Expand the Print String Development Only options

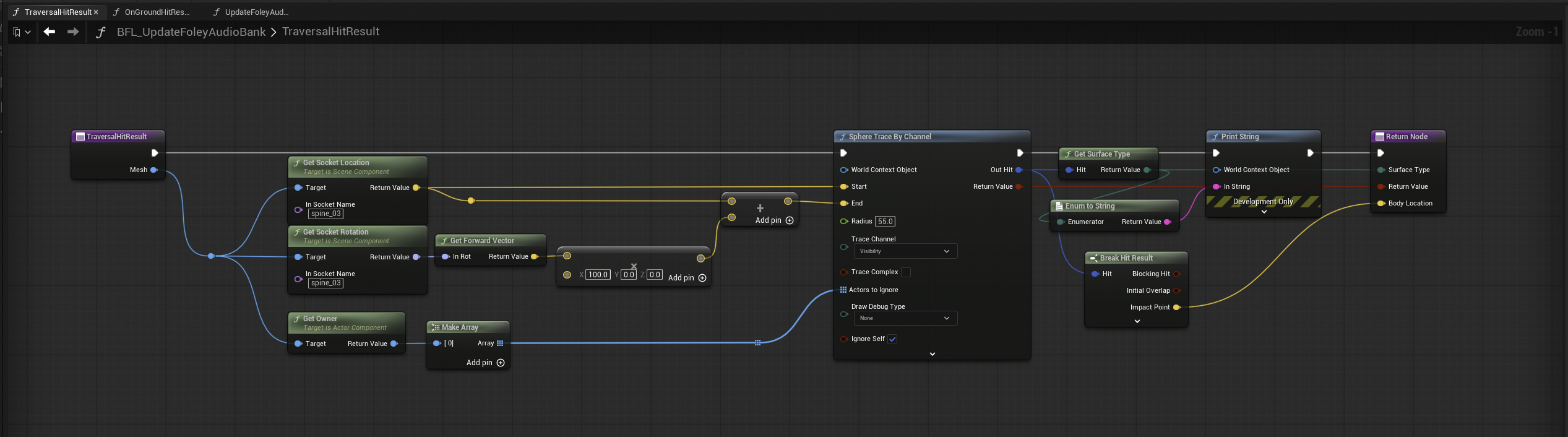tap(1264, 212)
